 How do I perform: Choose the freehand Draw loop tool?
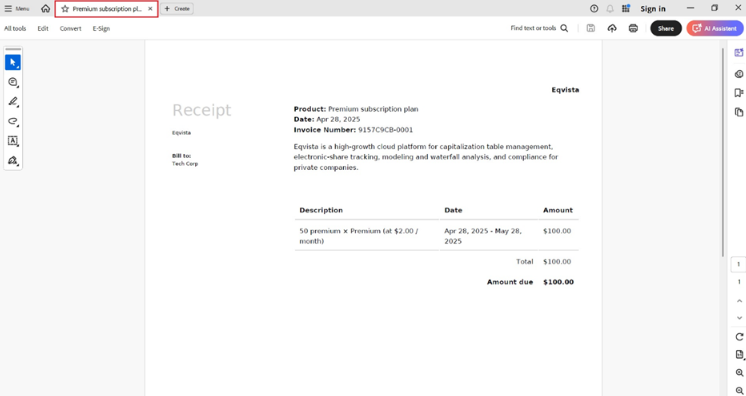click(x=13, y=121)
